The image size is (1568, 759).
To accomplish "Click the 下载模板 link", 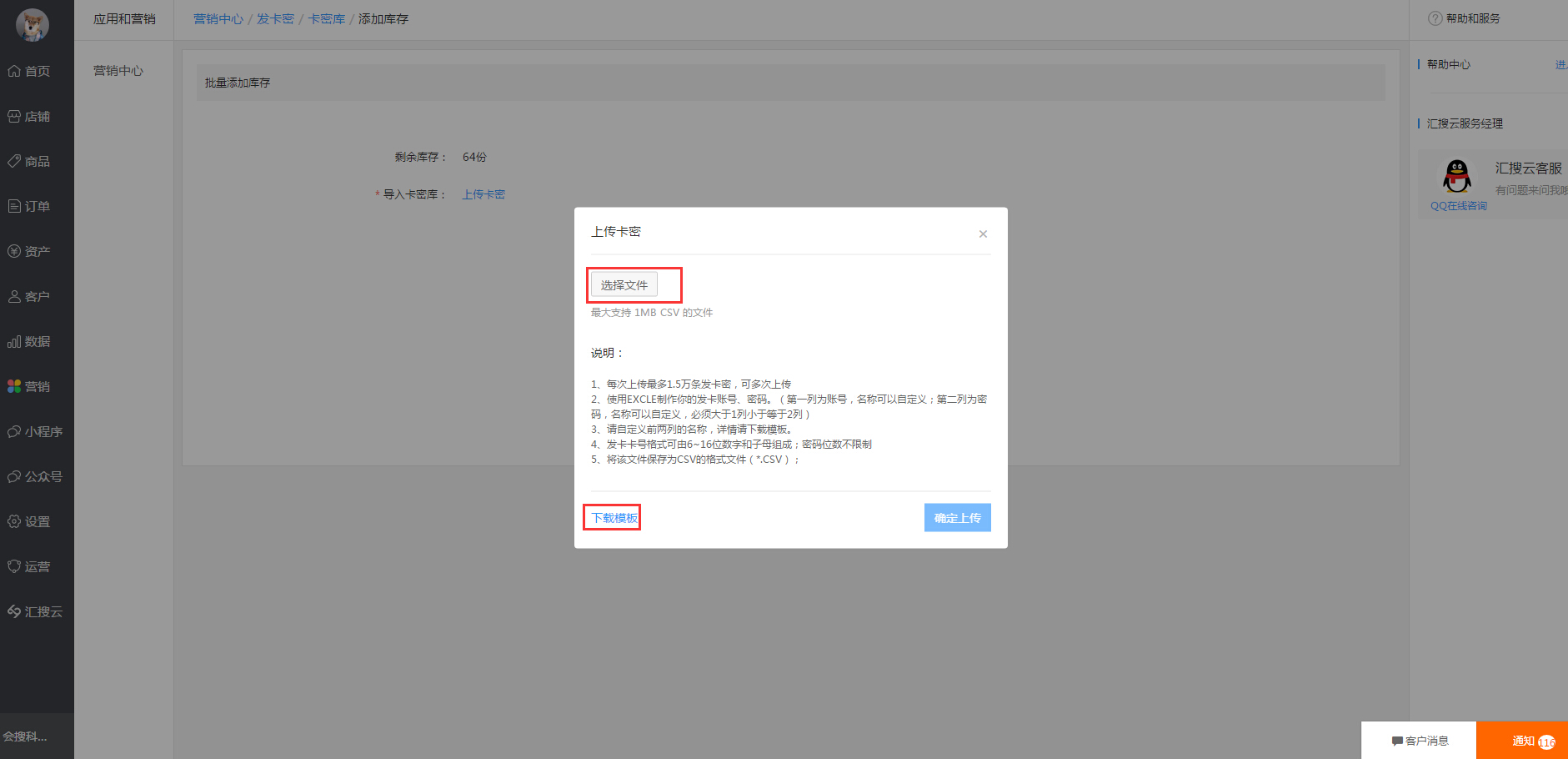I will click(614, 518).
